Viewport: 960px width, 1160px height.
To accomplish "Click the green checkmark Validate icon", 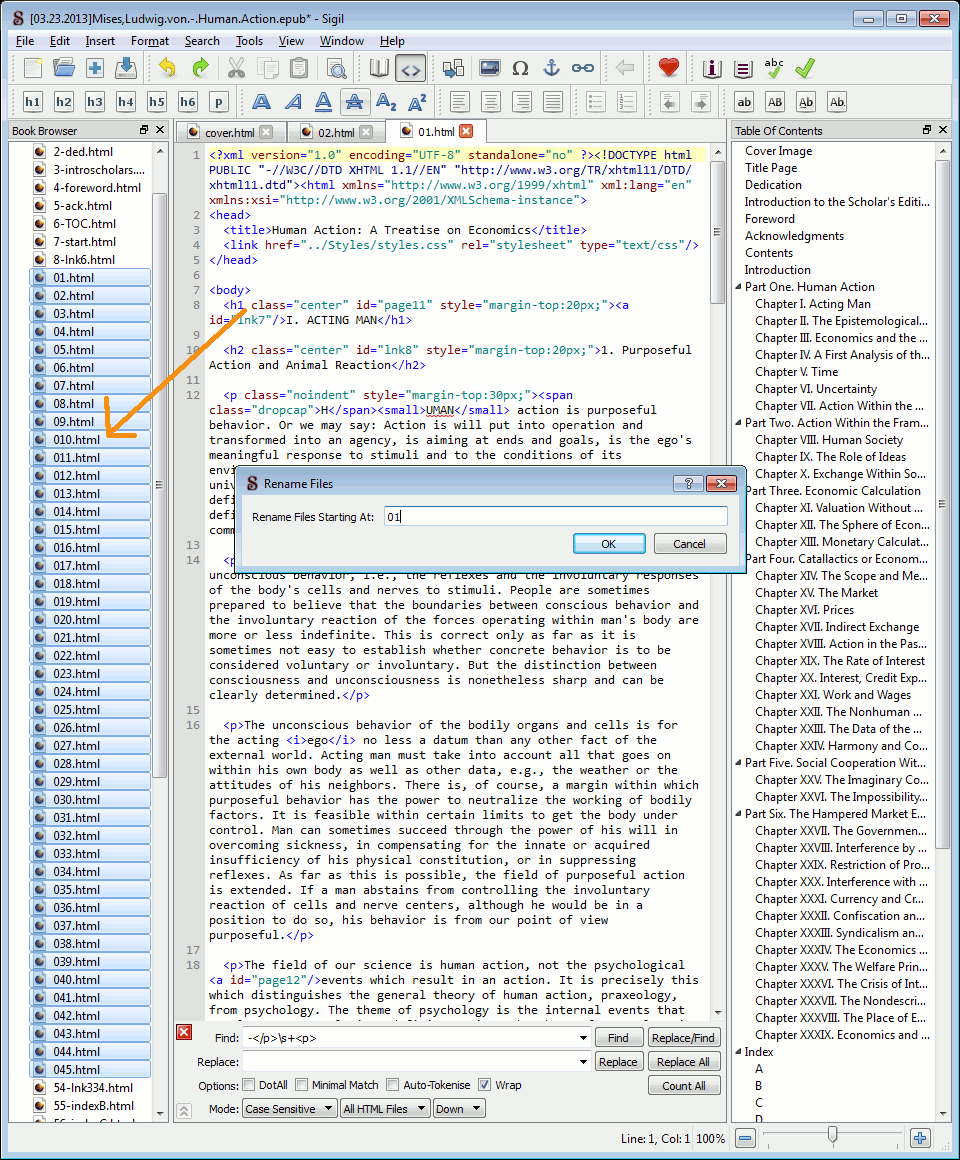I will pos(805,68).
